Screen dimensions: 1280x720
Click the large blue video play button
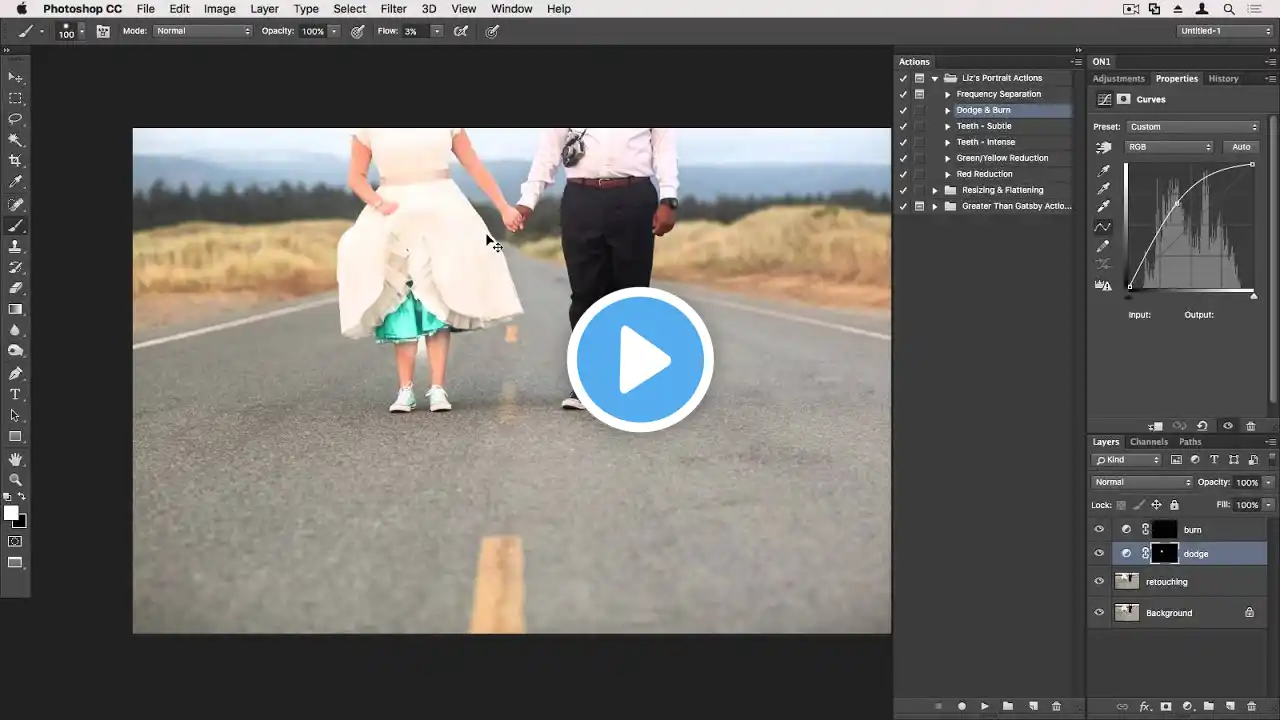click(640, 360)
